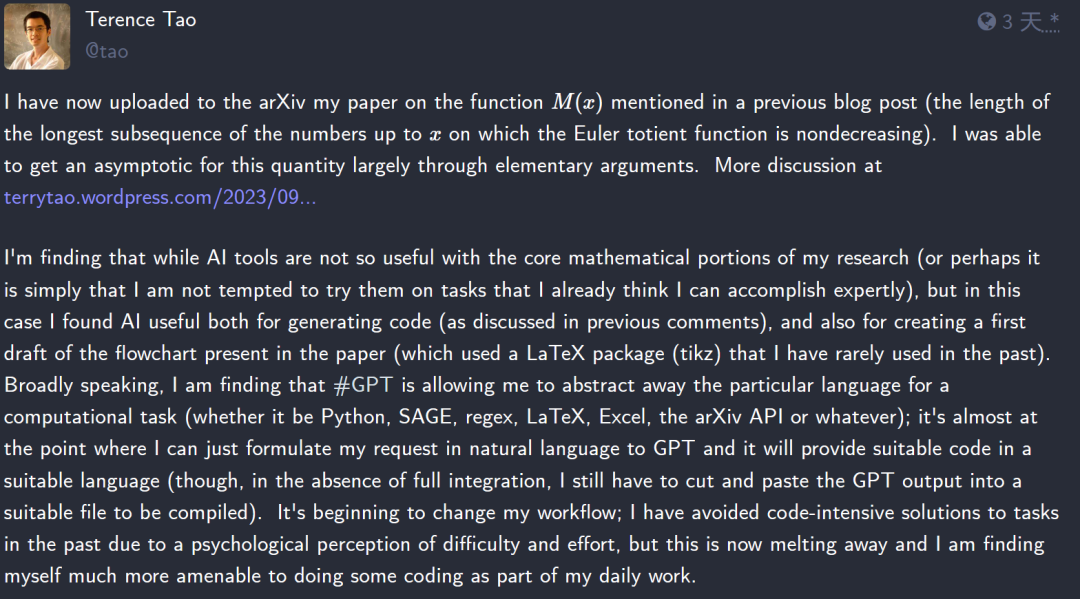Viewport: 1080px width, 599px height.
Task: Click the word 'workflow;' in the post
Action: (x=579, y=512)
